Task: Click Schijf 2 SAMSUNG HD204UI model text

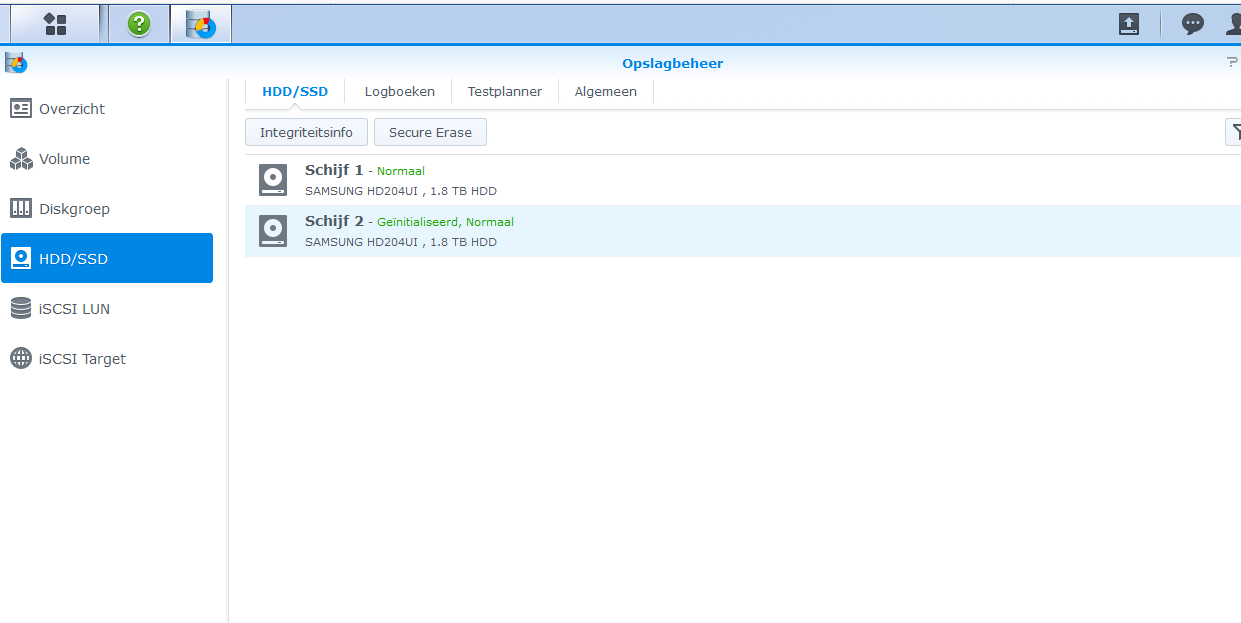Action: 401,242
